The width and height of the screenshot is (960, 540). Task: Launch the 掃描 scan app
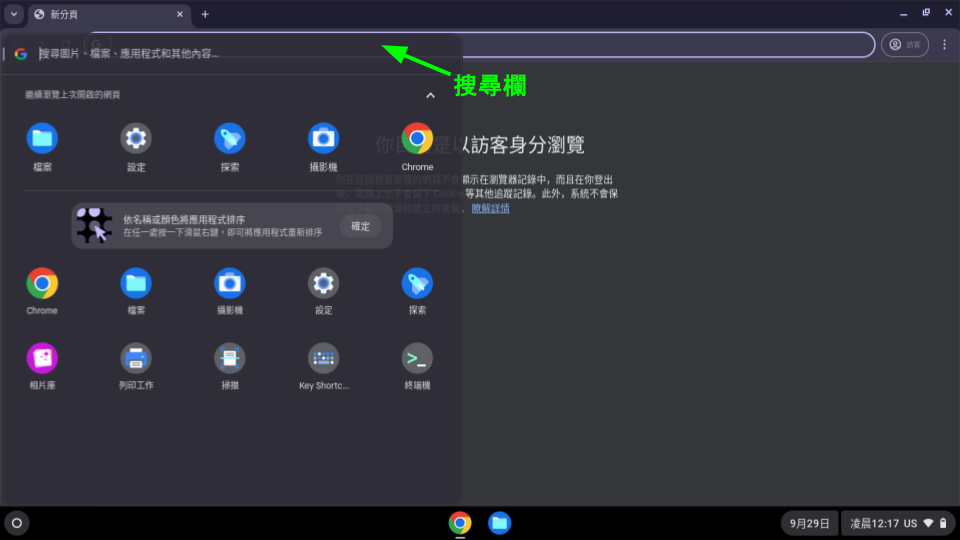tap(230, 358)
